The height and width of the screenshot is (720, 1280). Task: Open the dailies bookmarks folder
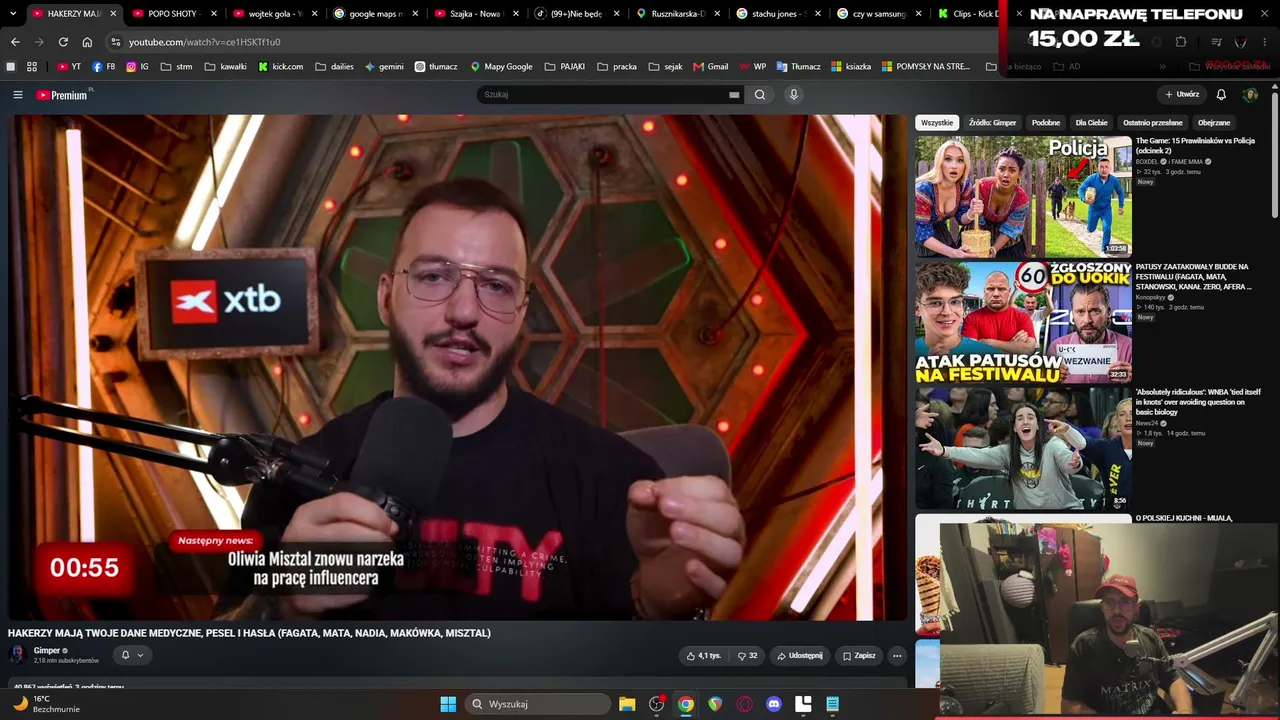point(334,67)
